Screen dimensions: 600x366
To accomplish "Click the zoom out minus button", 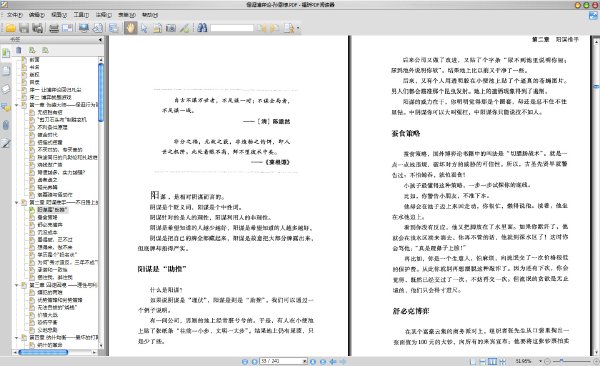I will point(547,361).
